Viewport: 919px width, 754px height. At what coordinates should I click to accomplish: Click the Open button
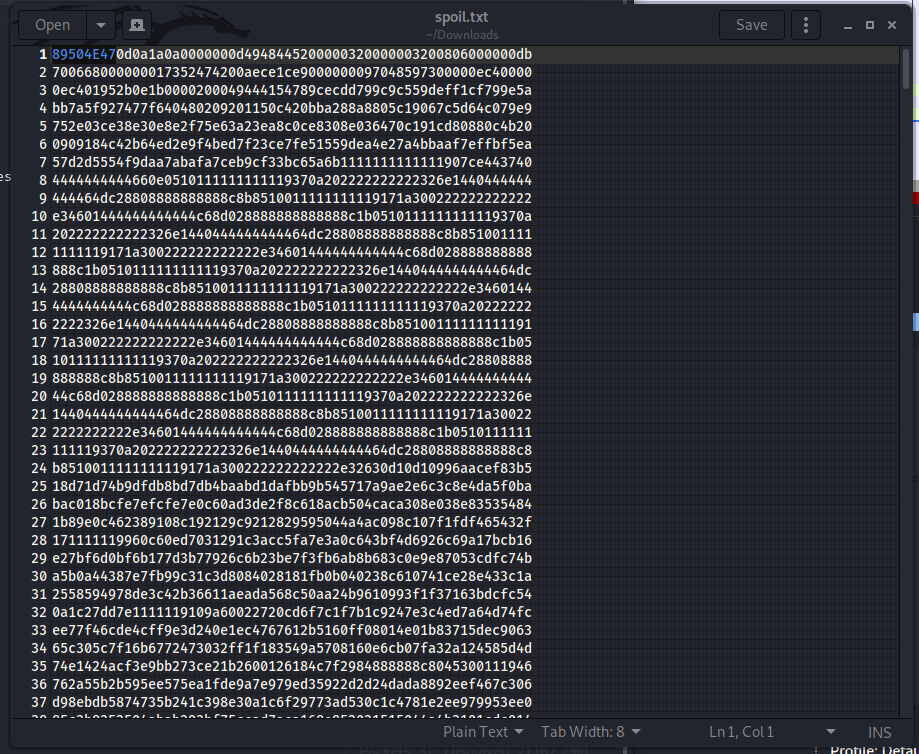pyautogui.click(x=53, y=25)
